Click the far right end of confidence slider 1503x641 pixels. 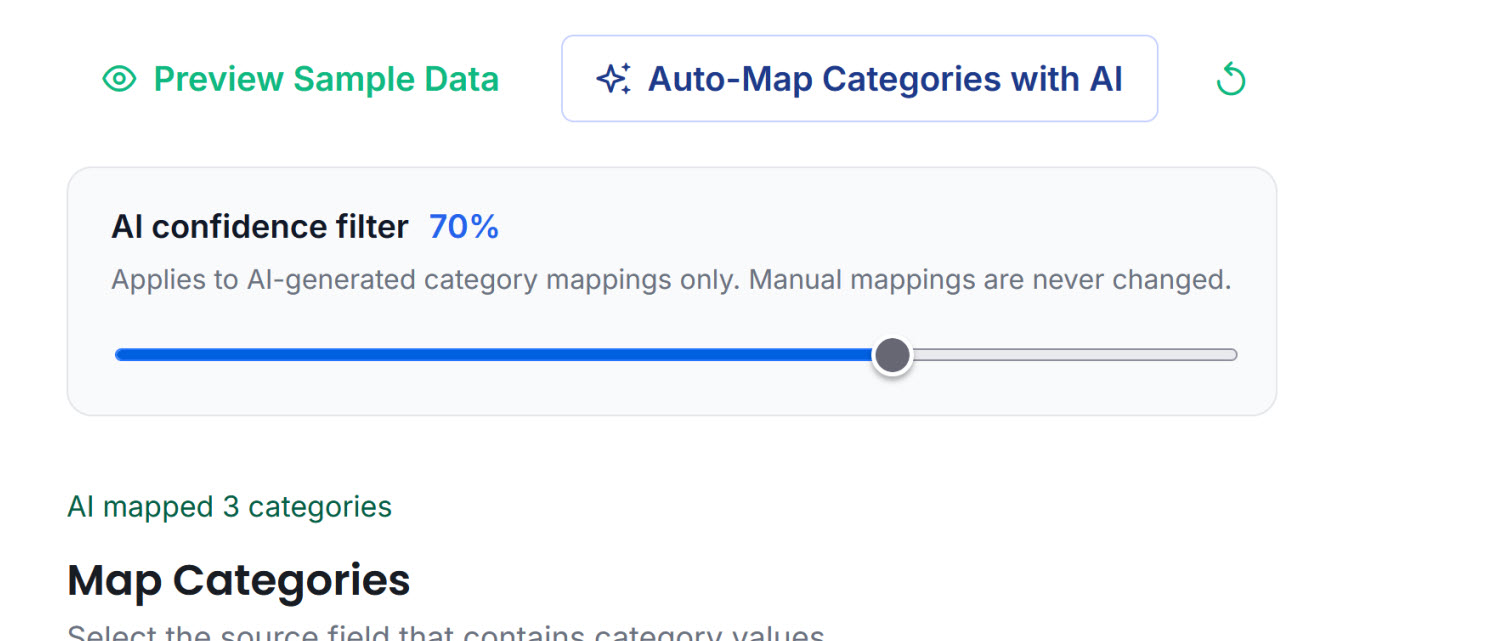(x=1234, y=354)
